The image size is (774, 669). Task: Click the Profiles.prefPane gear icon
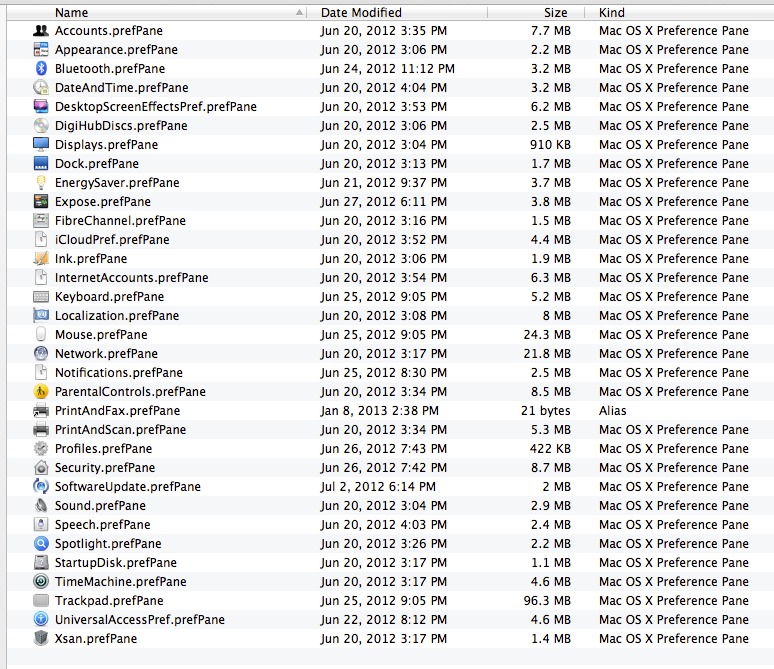[41, 449]
